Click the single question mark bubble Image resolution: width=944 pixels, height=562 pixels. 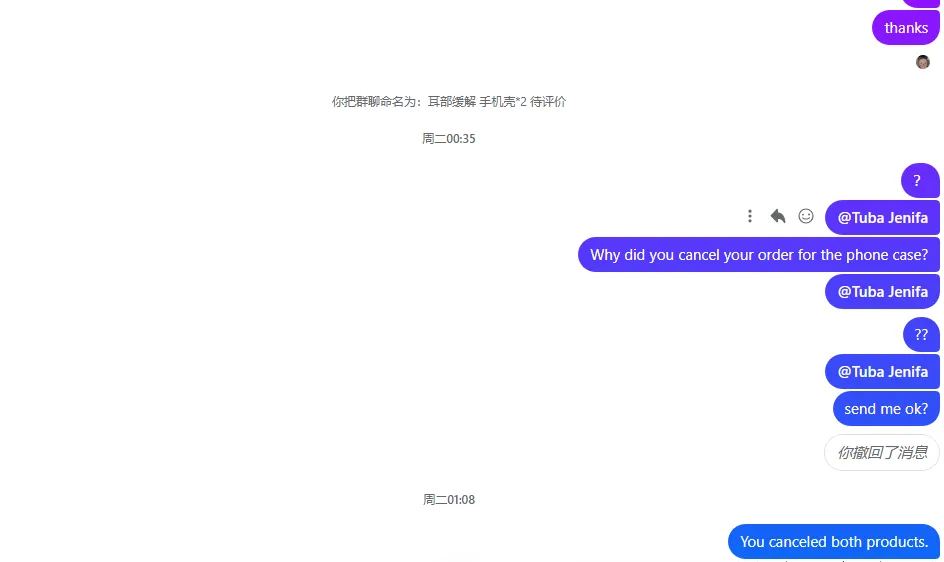coord(920,181)
